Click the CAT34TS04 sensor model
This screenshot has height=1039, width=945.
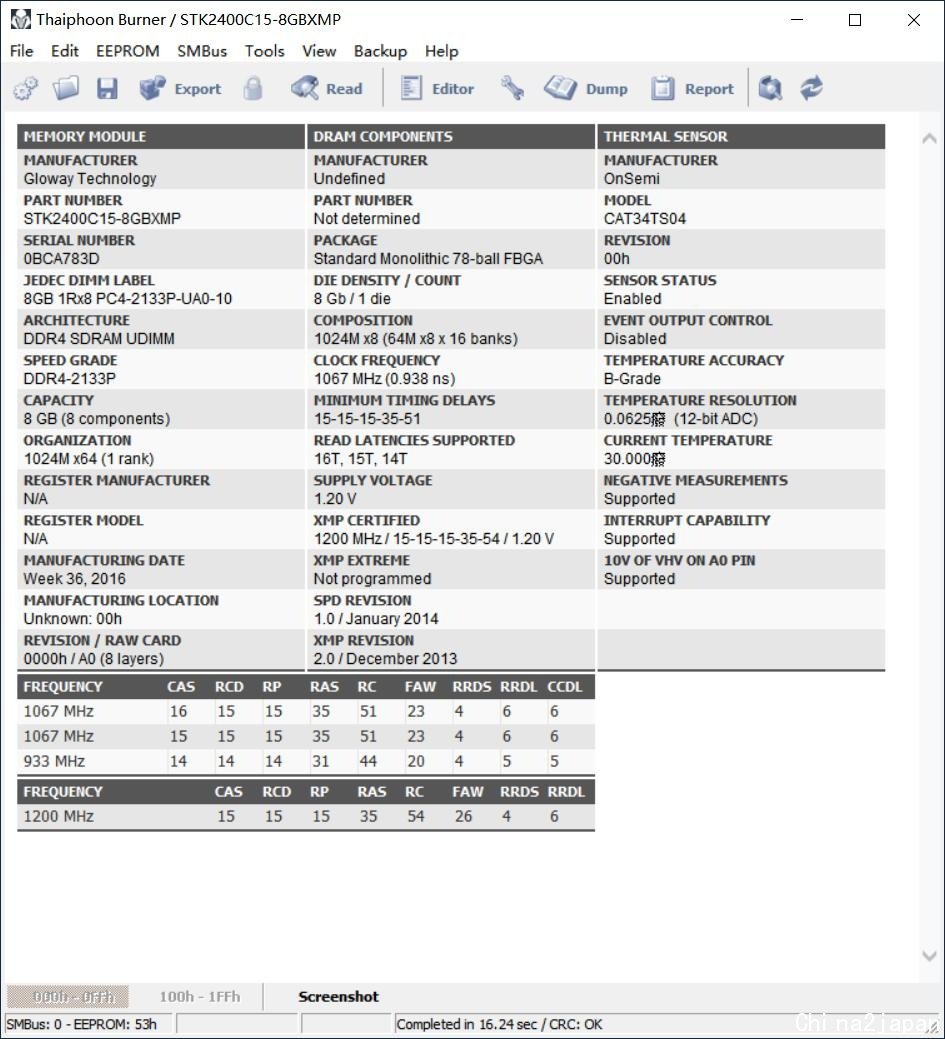pyautogui.click(x=645, y=219)
